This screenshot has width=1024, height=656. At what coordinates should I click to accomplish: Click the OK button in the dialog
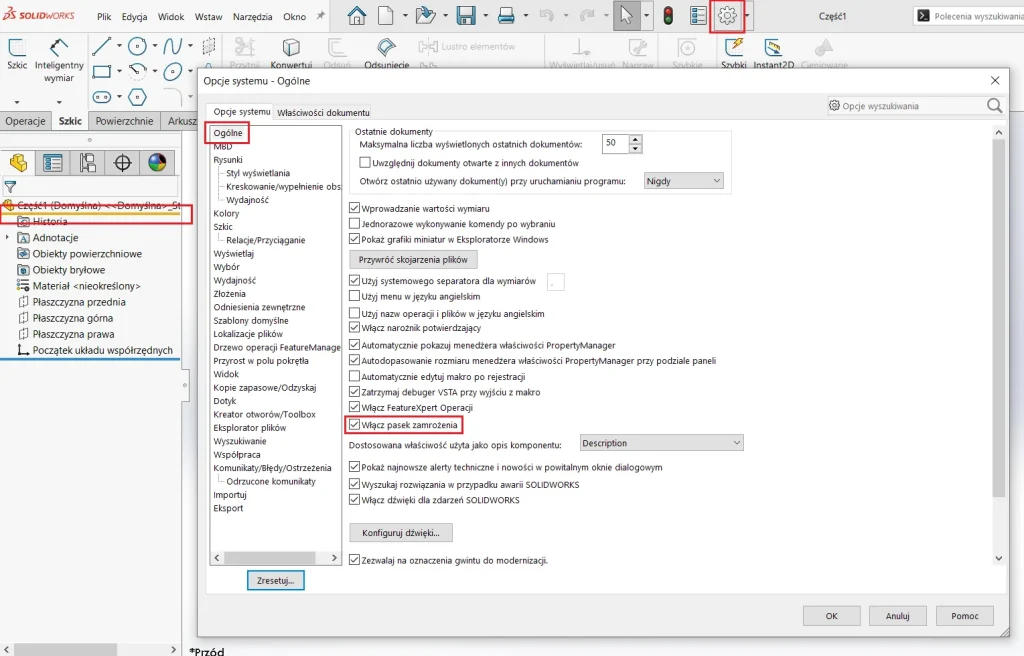pyautogui.click(x=831, y=615)
